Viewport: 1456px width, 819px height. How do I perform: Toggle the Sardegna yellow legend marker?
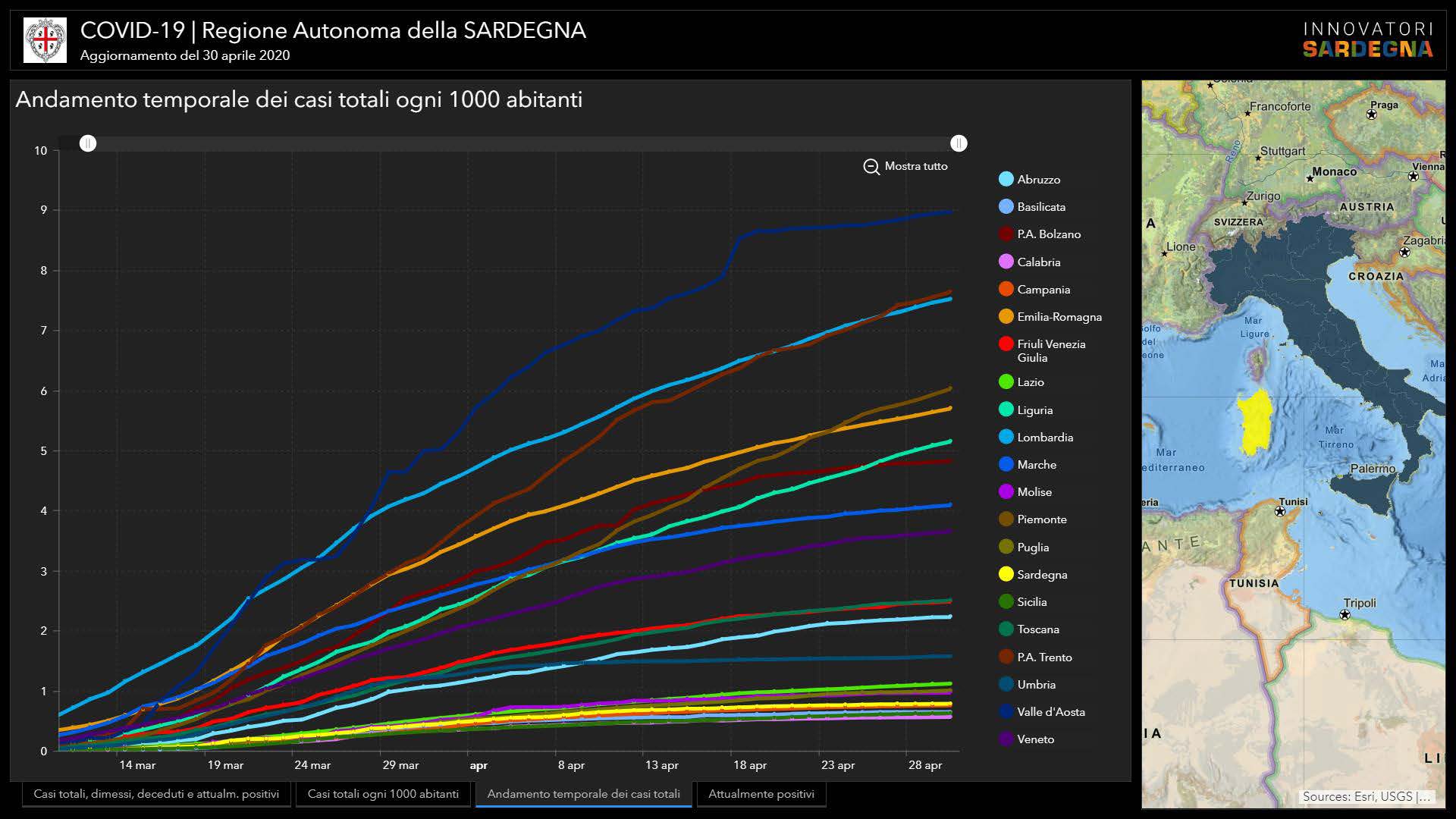[x=1006, y=575]
